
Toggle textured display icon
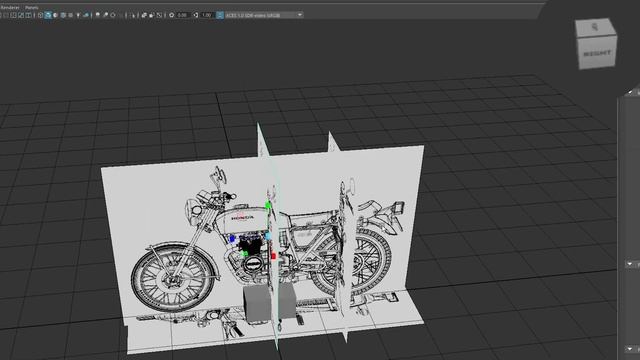tap(70, 15)
